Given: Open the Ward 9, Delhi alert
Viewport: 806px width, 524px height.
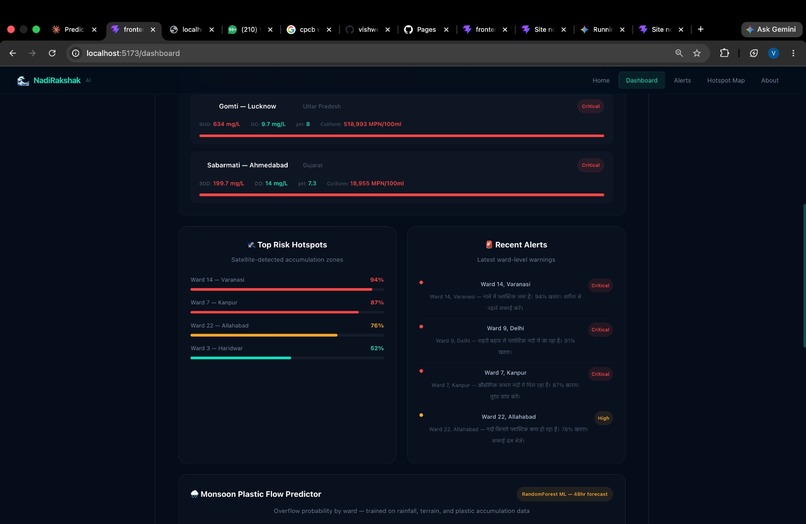Looking at the screenshot, I should (516, 340).
